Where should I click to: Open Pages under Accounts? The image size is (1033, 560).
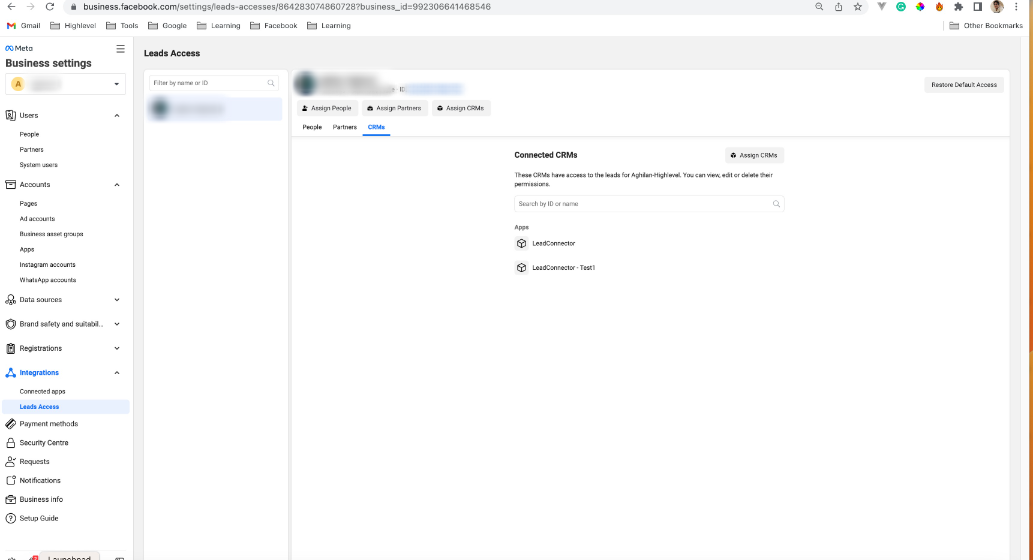tap(28, 204)
